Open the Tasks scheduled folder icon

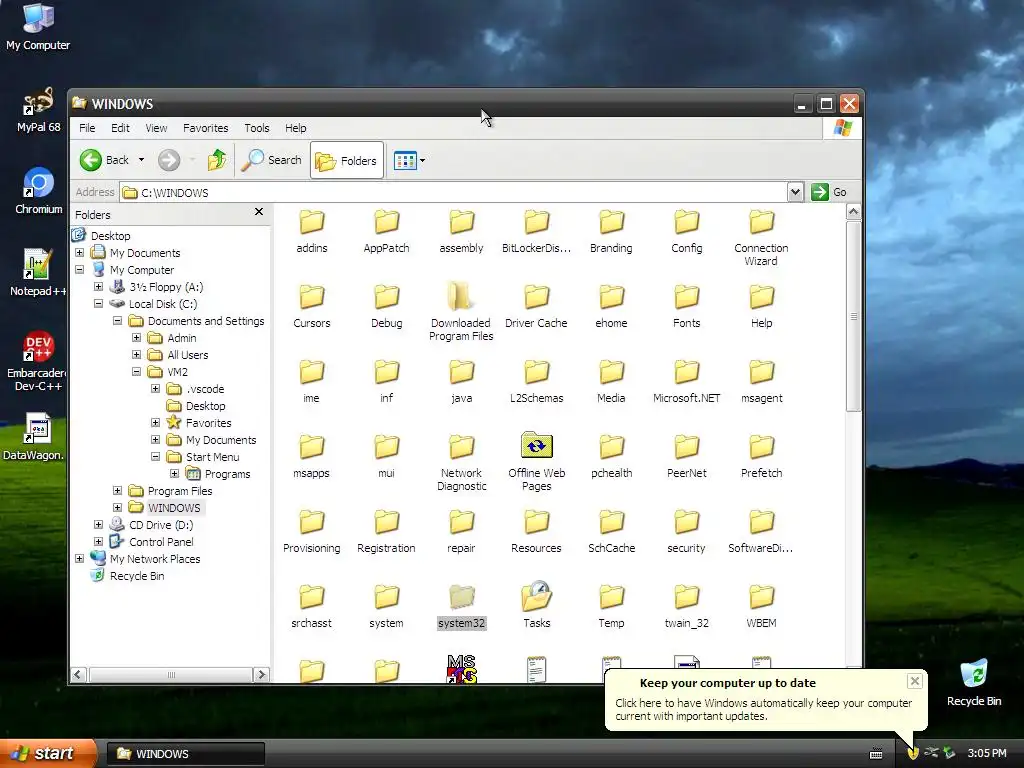pyautogui.click(x=536, y=596)
